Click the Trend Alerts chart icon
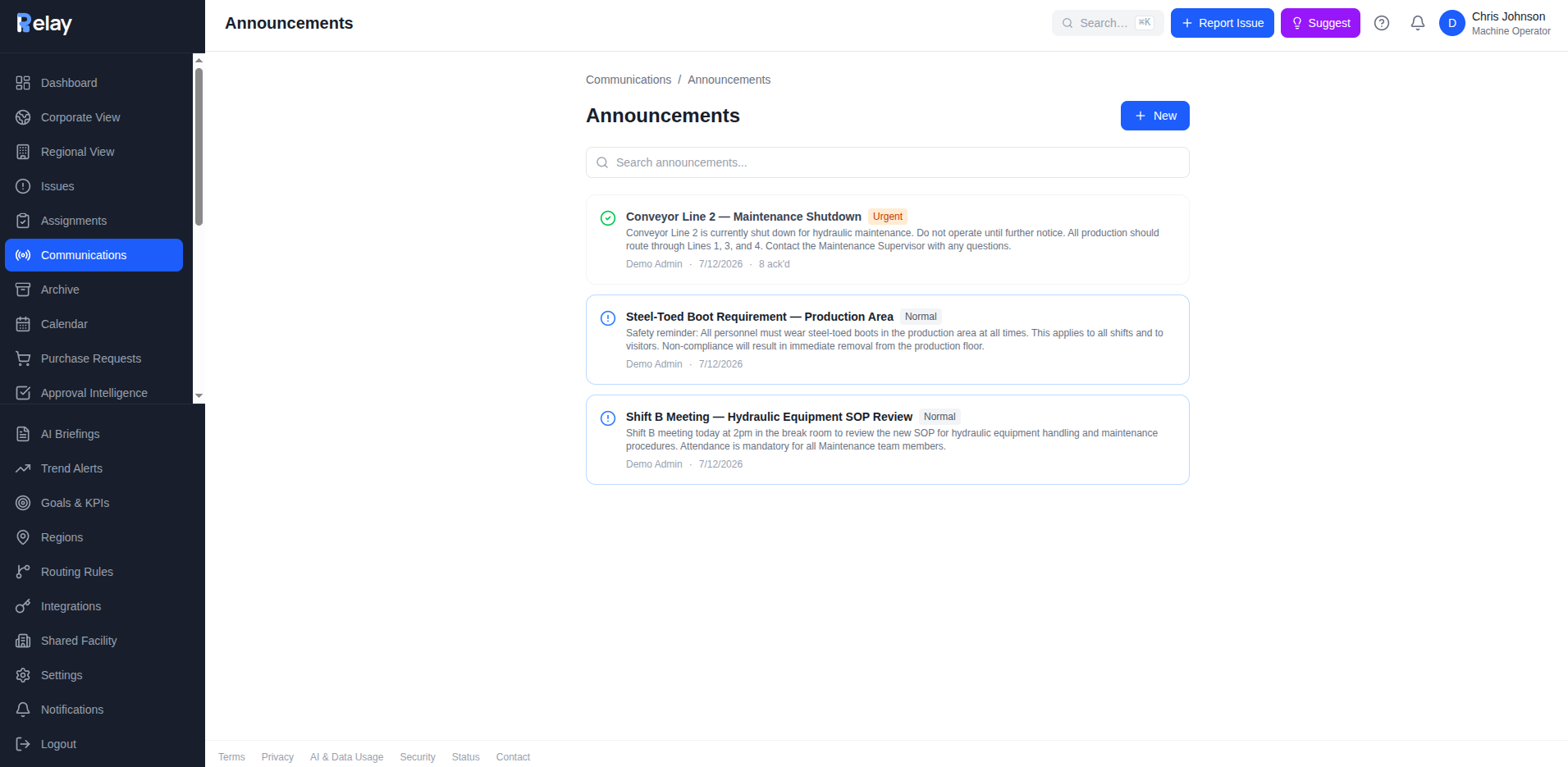This screenshot has width=1568, height=767. (23, 468)
